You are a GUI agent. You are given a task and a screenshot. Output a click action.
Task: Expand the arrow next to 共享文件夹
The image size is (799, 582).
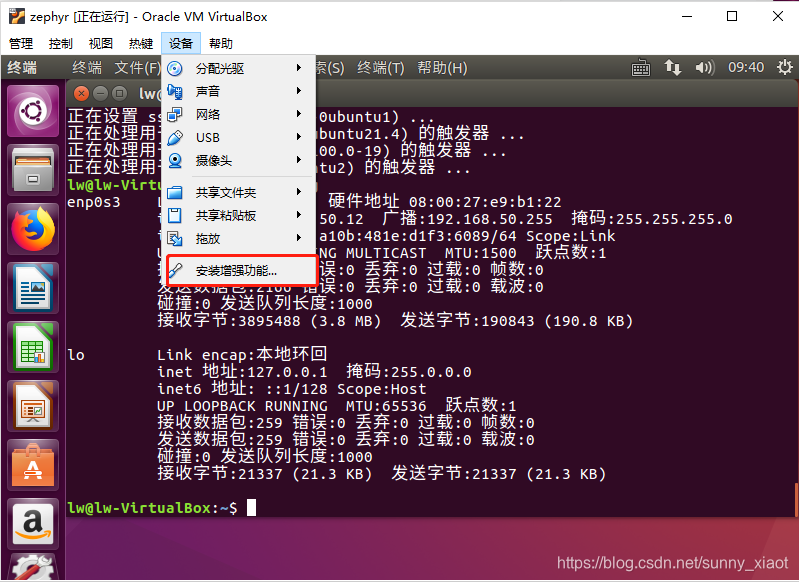(299, 192)
